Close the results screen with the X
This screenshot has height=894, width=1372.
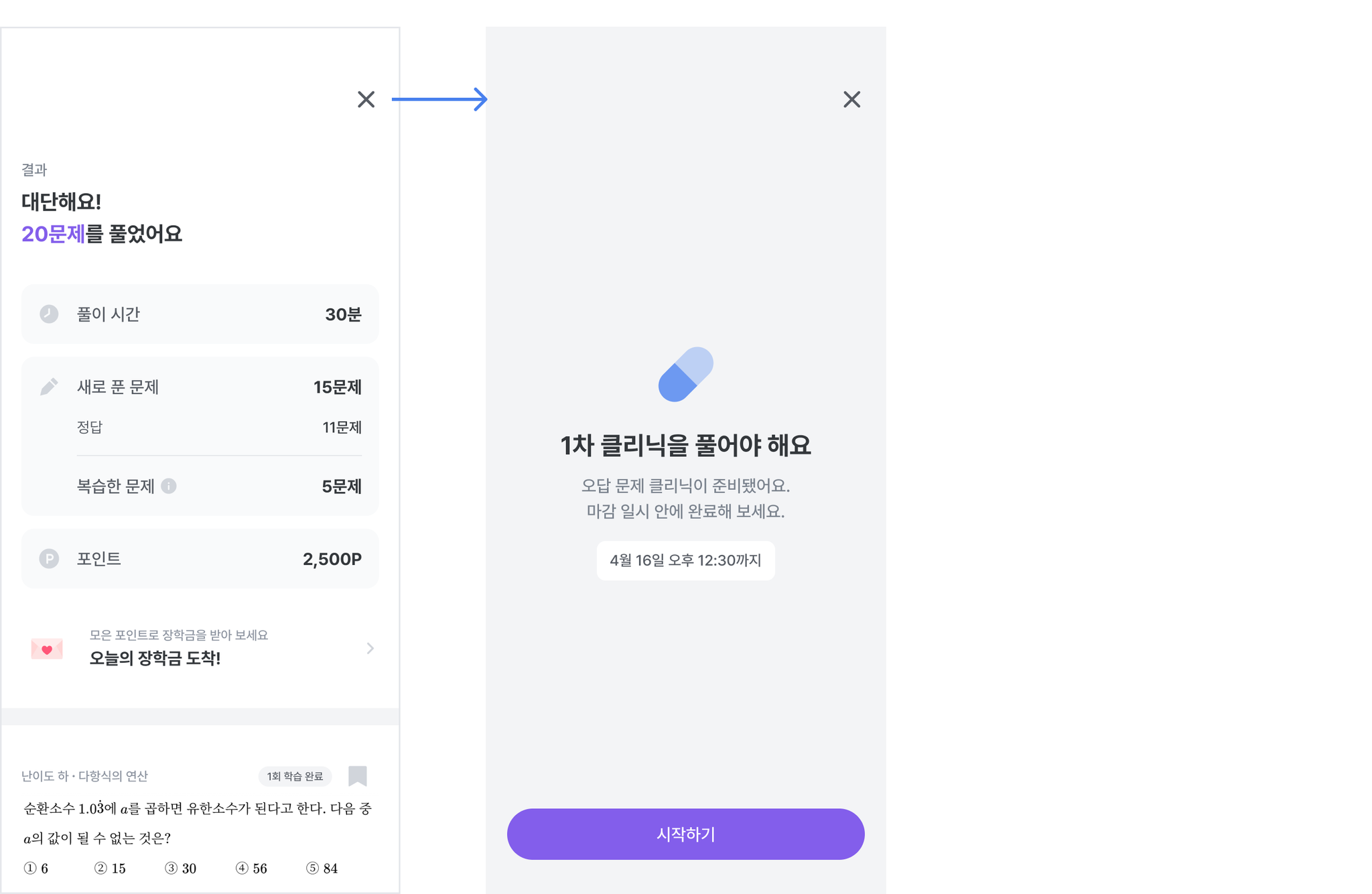coord(366,99)
